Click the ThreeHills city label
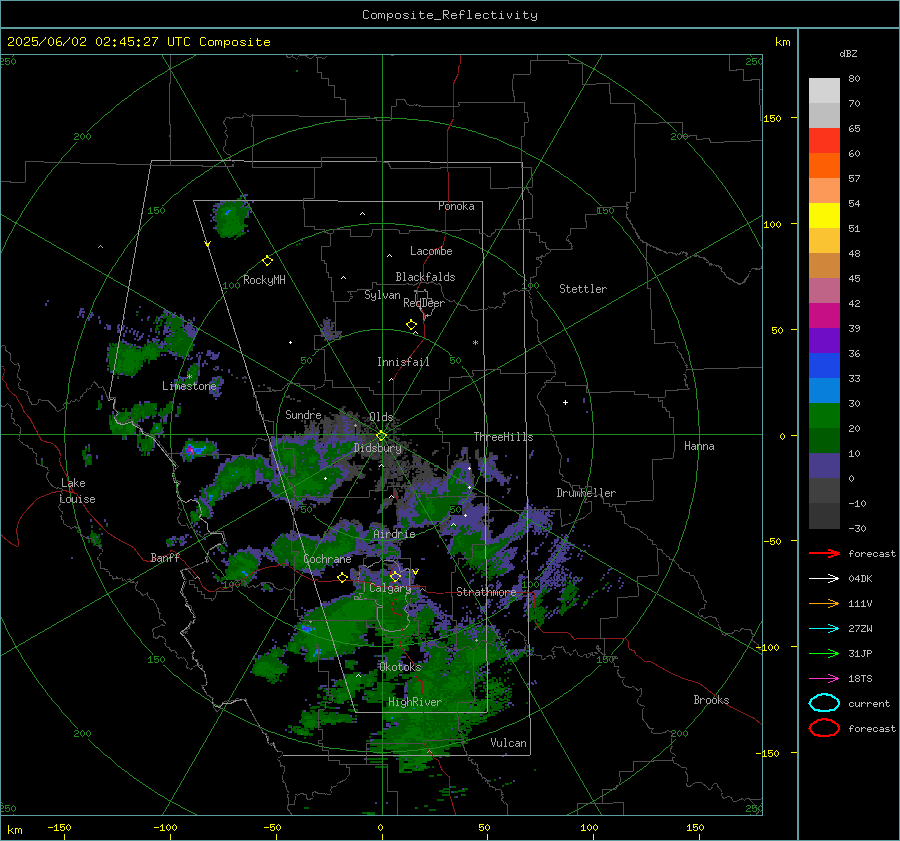 click(x=503, y=437)
